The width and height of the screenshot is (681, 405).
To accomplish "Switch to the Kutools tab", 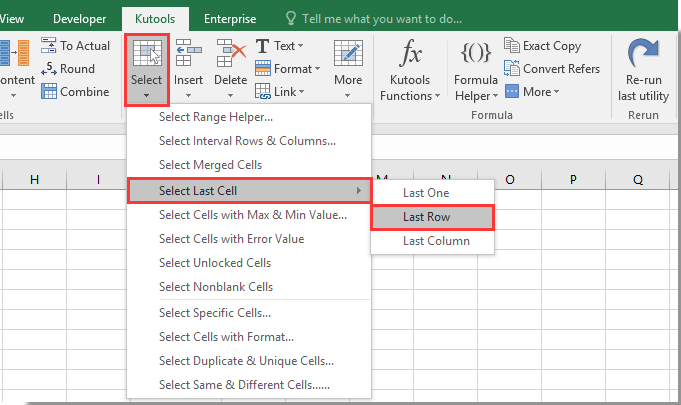I will (x=155, y=19).
